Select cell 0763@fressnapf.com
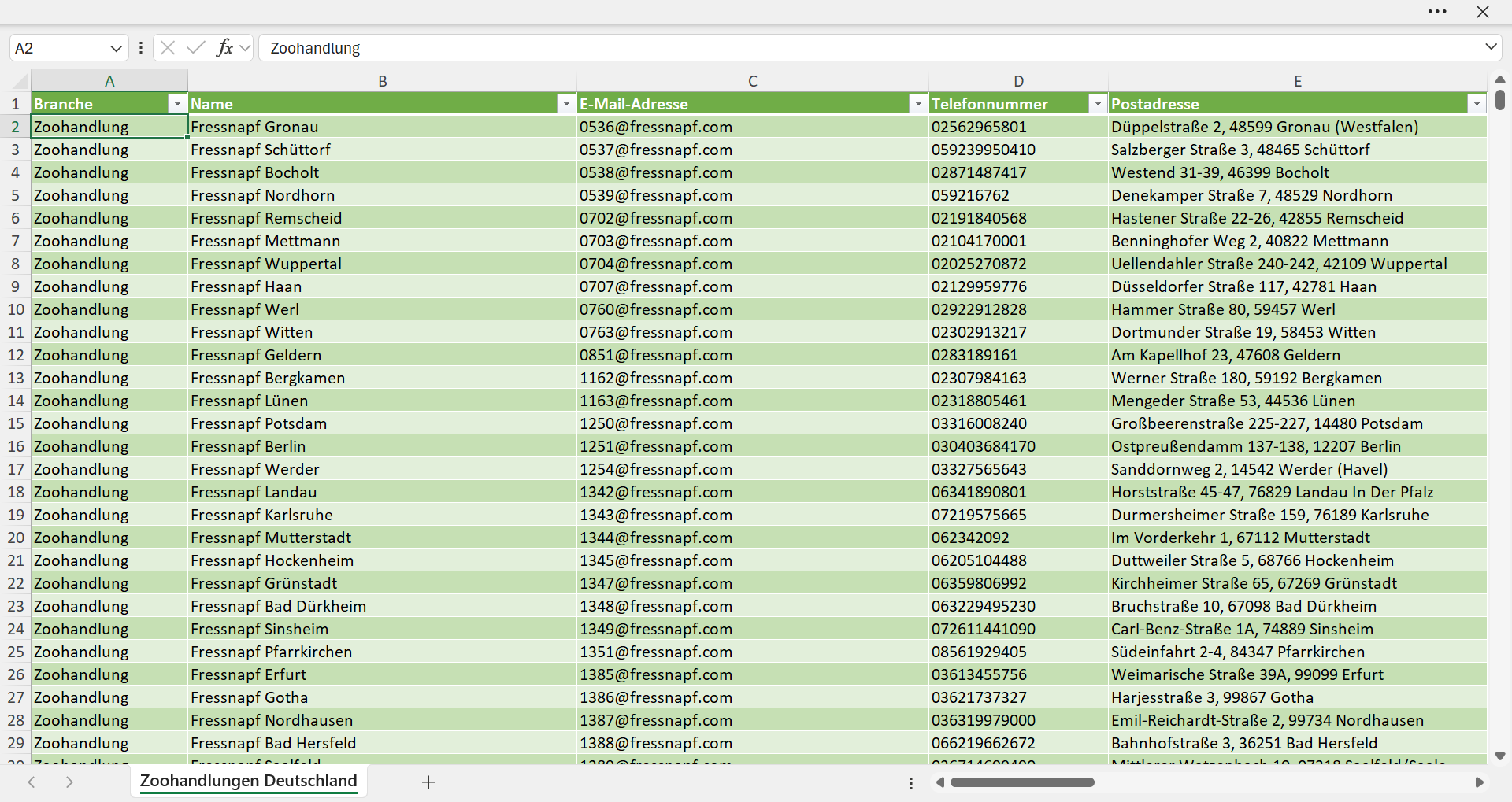The width and height of the screenshot is (1512, 802). coord(753,332)
